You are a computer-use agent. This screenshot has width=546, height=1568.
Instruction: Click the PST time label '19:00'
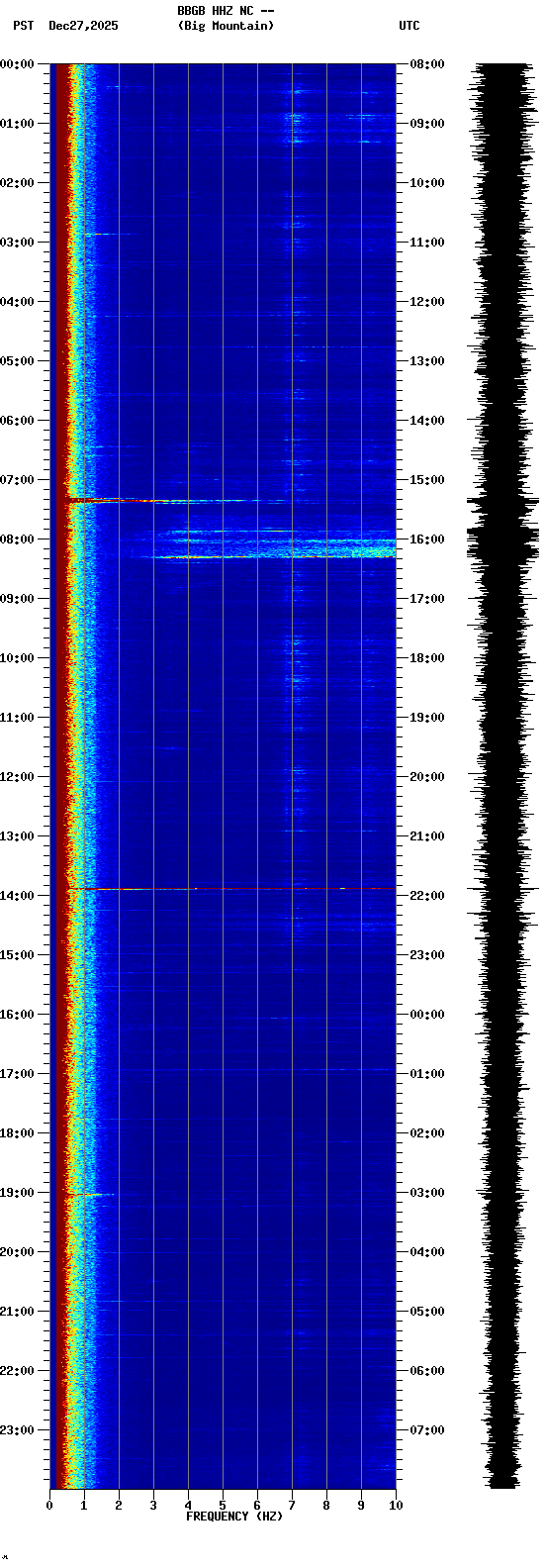click(17, 1193)
